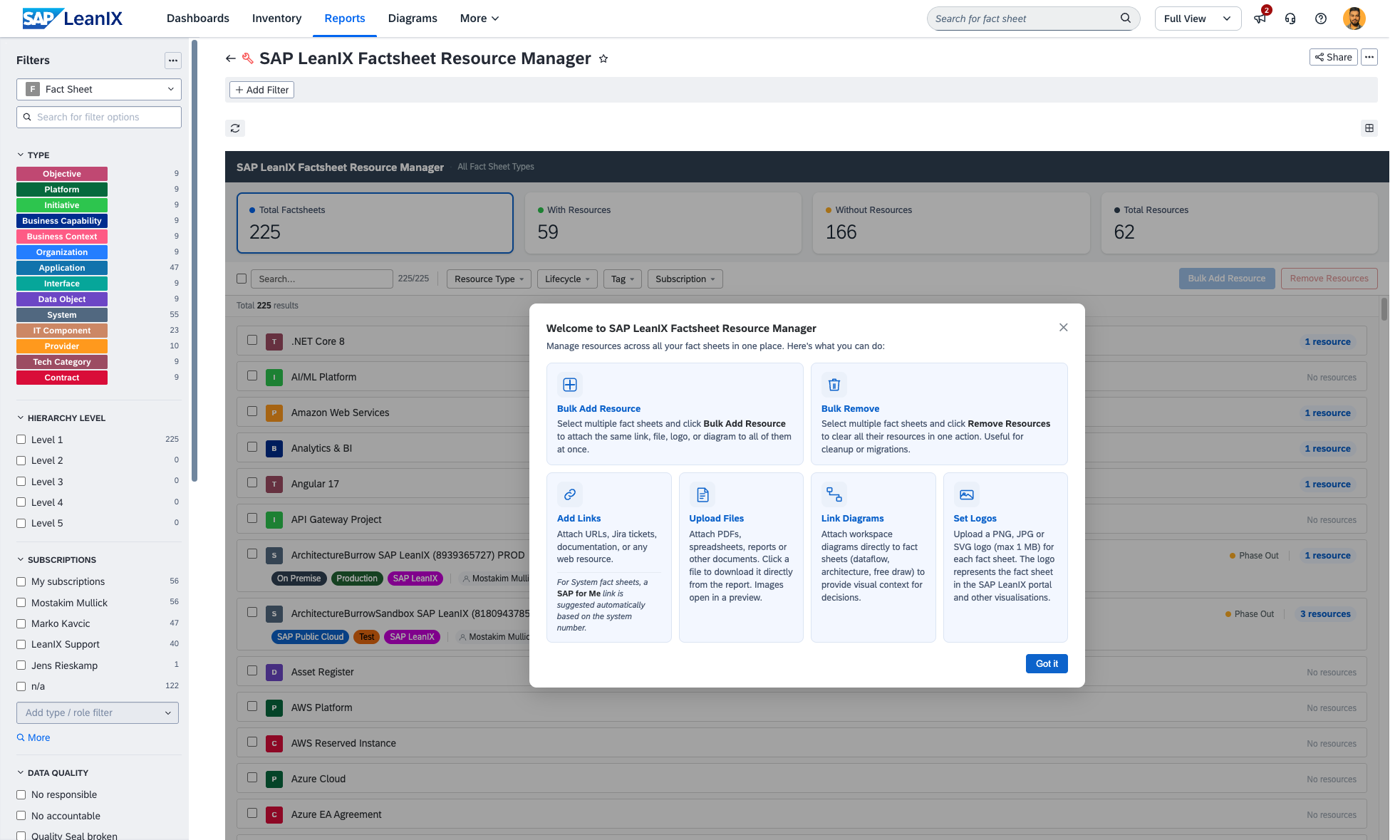Toggle the grid layout icon at right
The height and width of the screenshot is (840, 1400).
click(1369, 128)
